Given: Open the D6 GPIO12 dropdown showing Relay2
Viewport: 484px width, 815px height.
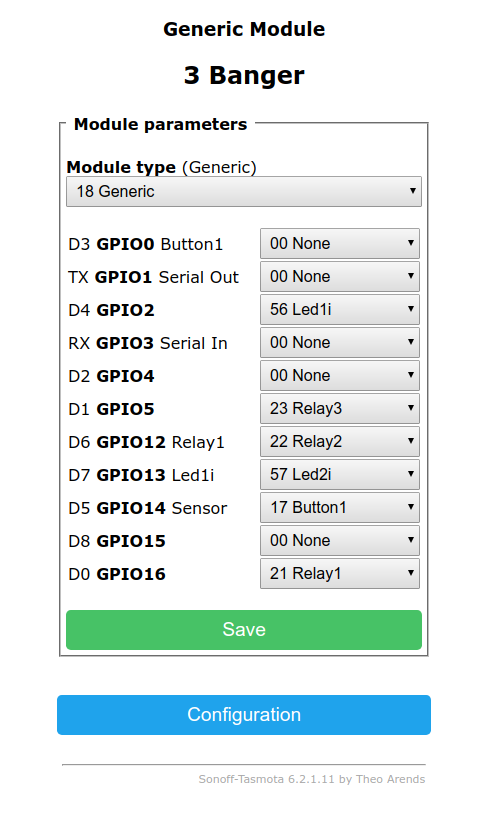Looking at the screenshot, I should pyautogui.click(x=339, y=441).
